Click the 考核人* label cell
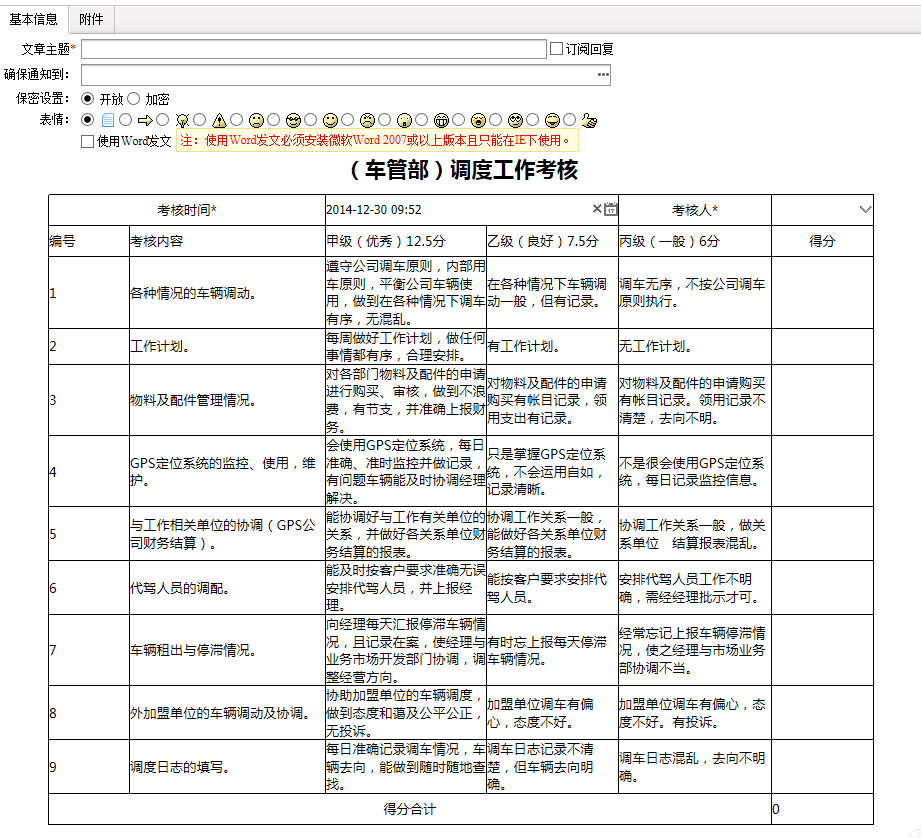921x838 pixels. pos(695,210)
